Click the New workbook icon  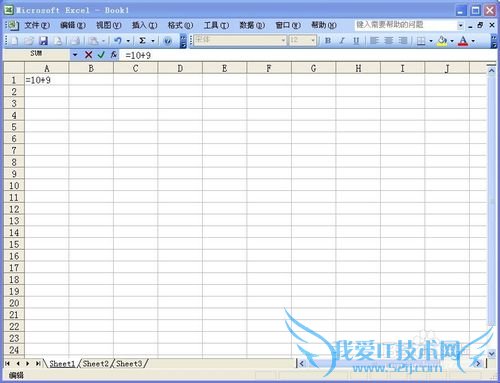[x=14, y=41]
